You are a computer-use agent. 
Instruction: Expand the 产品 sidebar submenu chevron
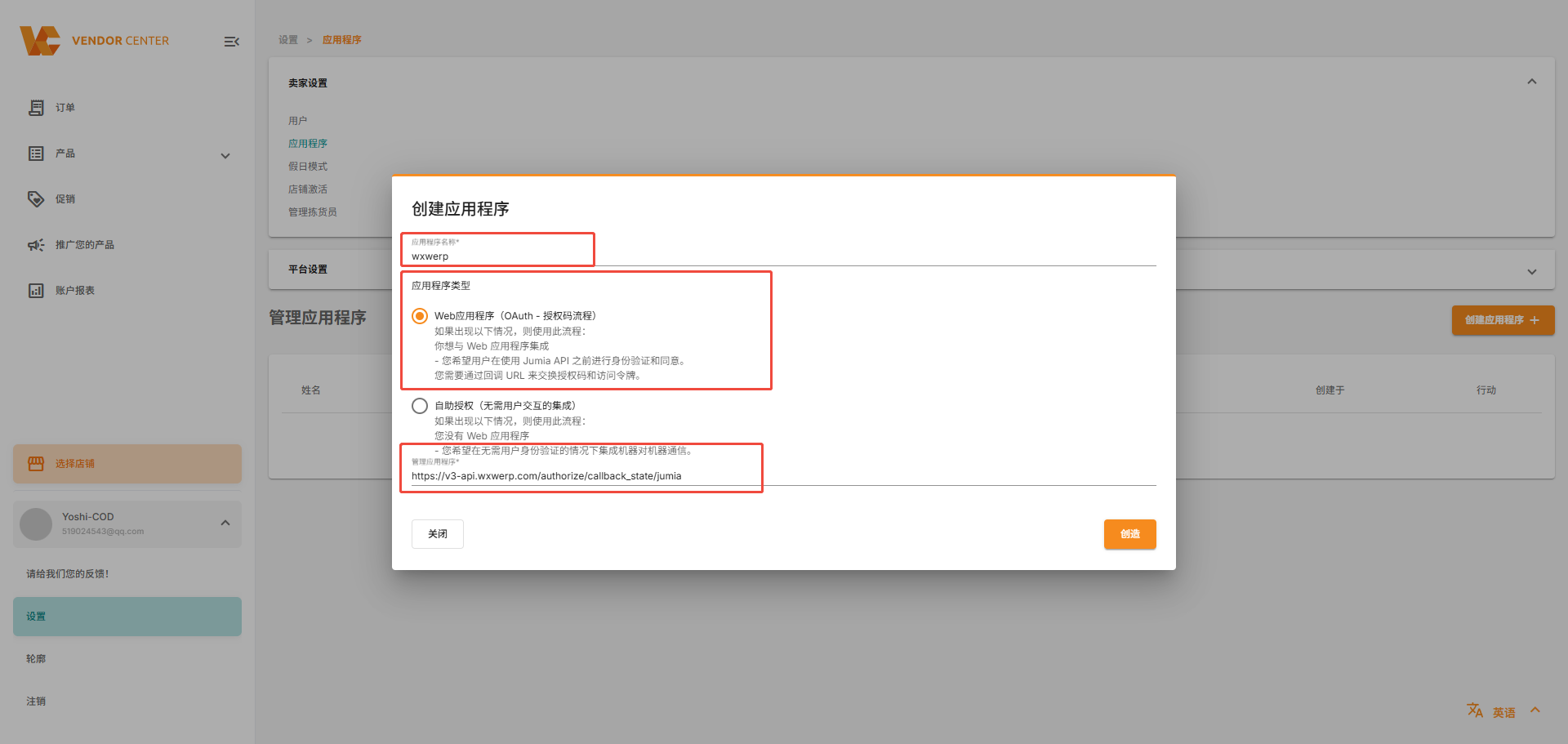pos(225,156)
